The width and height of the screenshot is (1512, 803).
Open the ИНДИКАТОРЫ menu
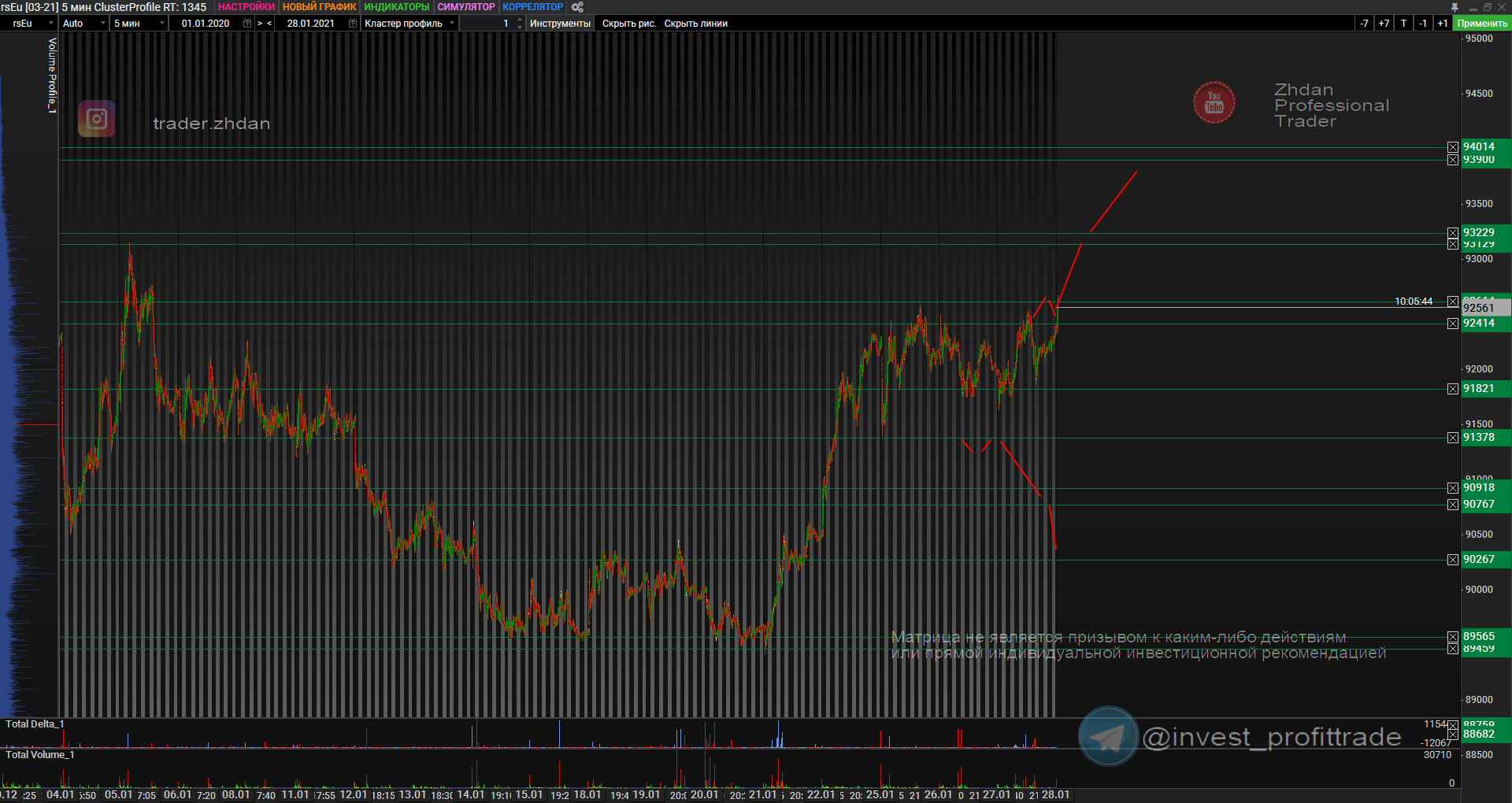point(396,7)
